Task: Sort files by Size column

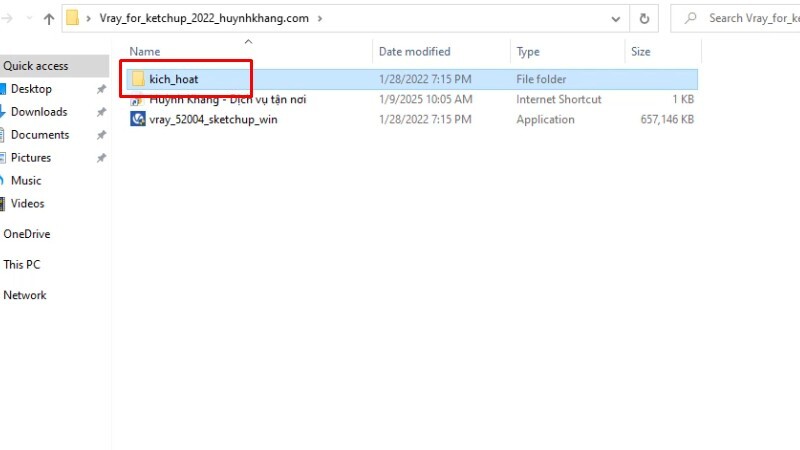Action: click(x=640, y=52)
